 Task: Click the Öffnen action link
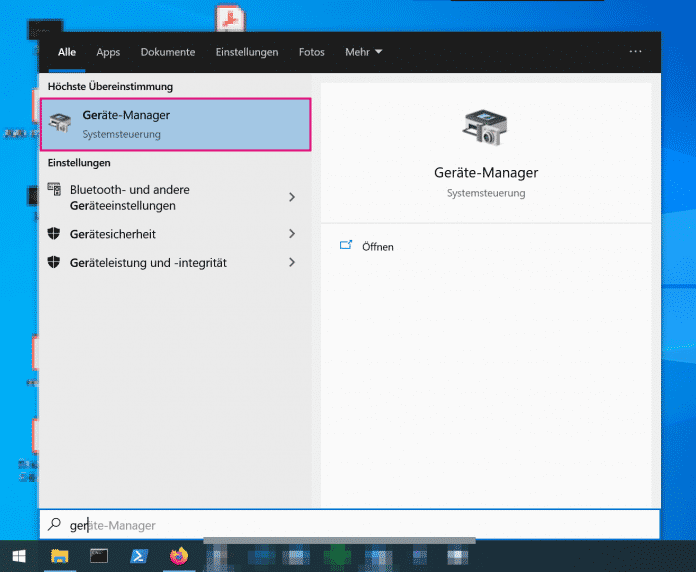click(378, 247)
